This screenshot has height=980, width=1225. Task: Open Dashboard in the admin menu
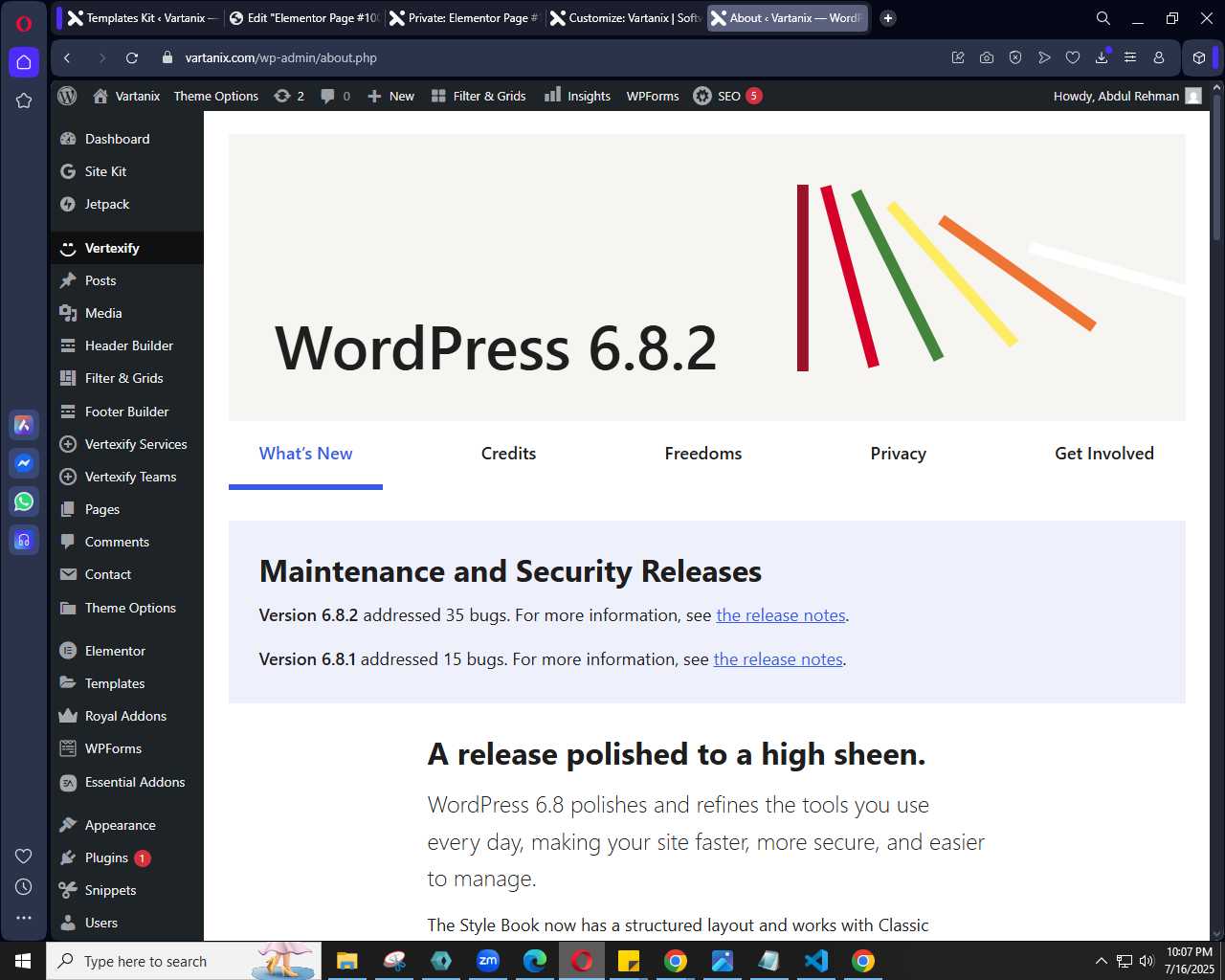[126, 139]
